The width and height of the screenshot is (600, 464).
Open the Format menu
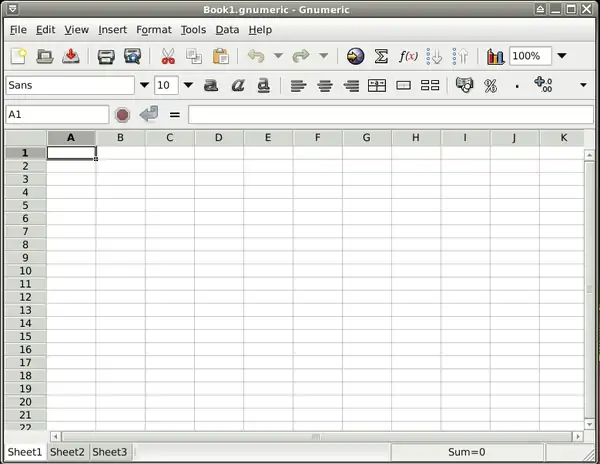click(154, 30)
